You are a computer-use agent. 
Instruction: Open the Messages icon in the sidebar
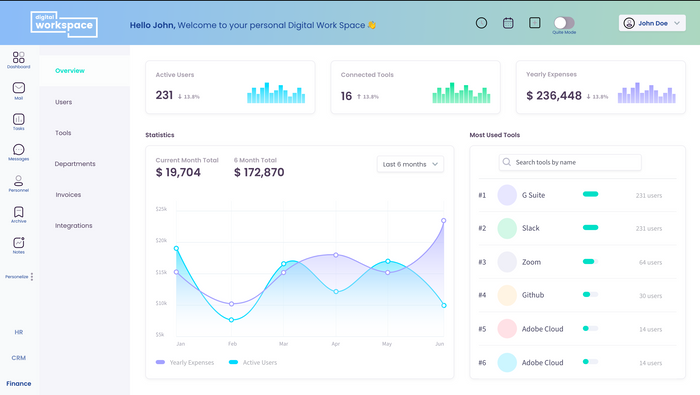18,150
